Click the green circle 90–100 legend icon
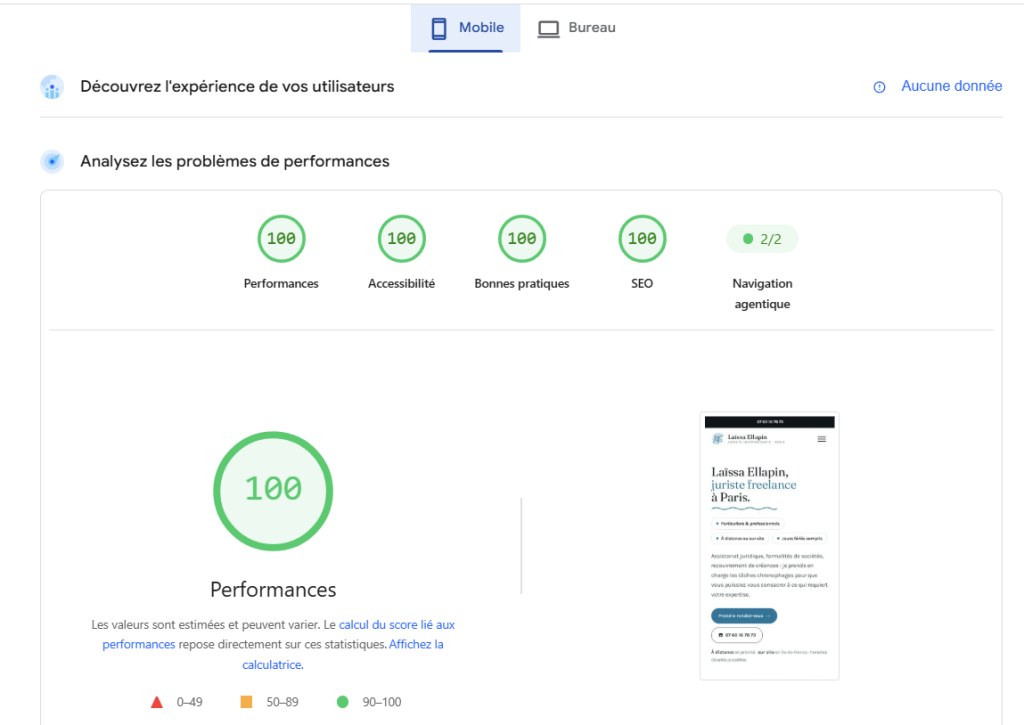The image size is (1024, 725). click(x=343, y=702)
